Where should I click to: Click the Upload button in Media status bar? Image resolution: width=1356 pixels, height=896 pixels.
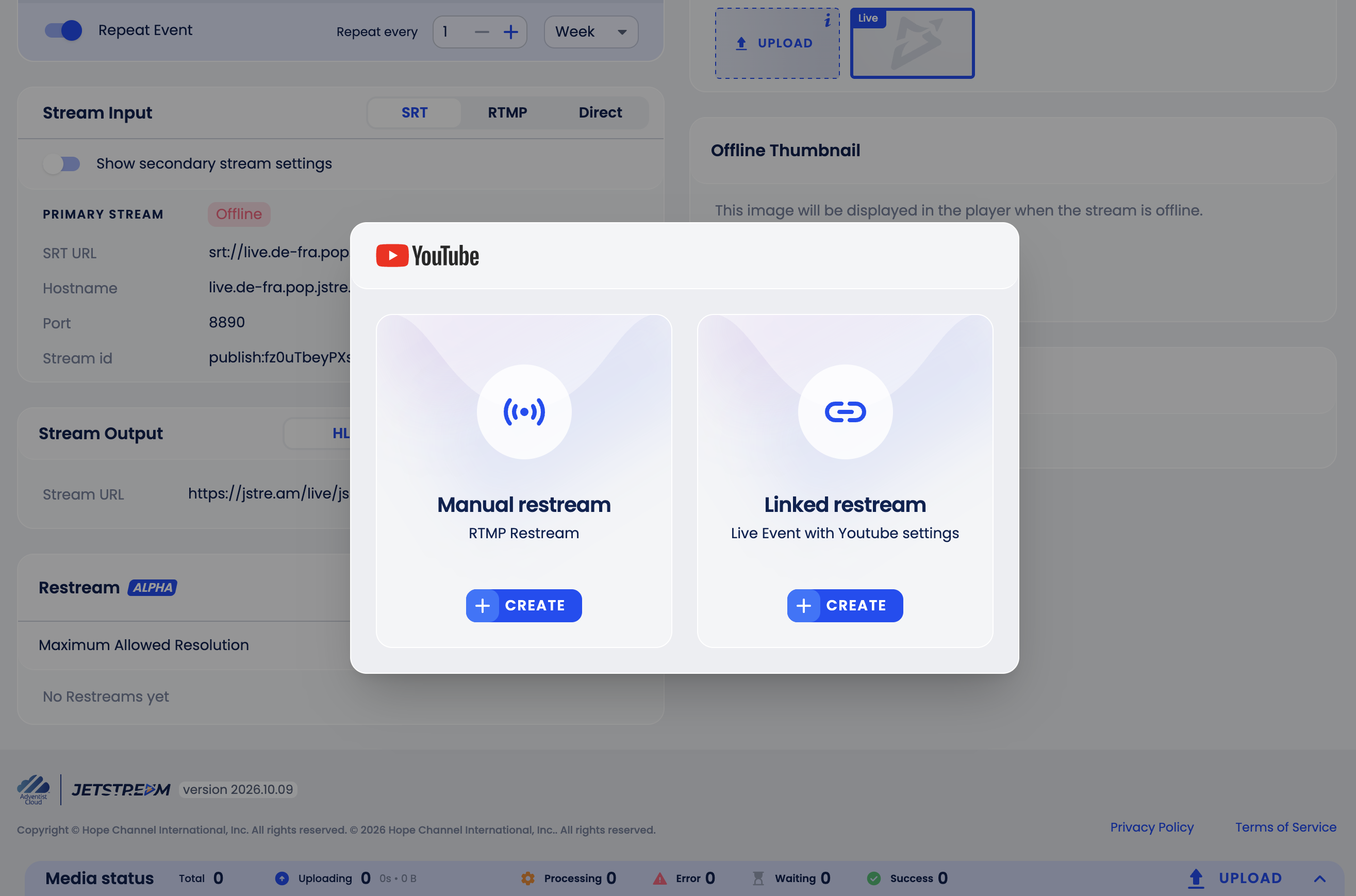click(1234, 878)
